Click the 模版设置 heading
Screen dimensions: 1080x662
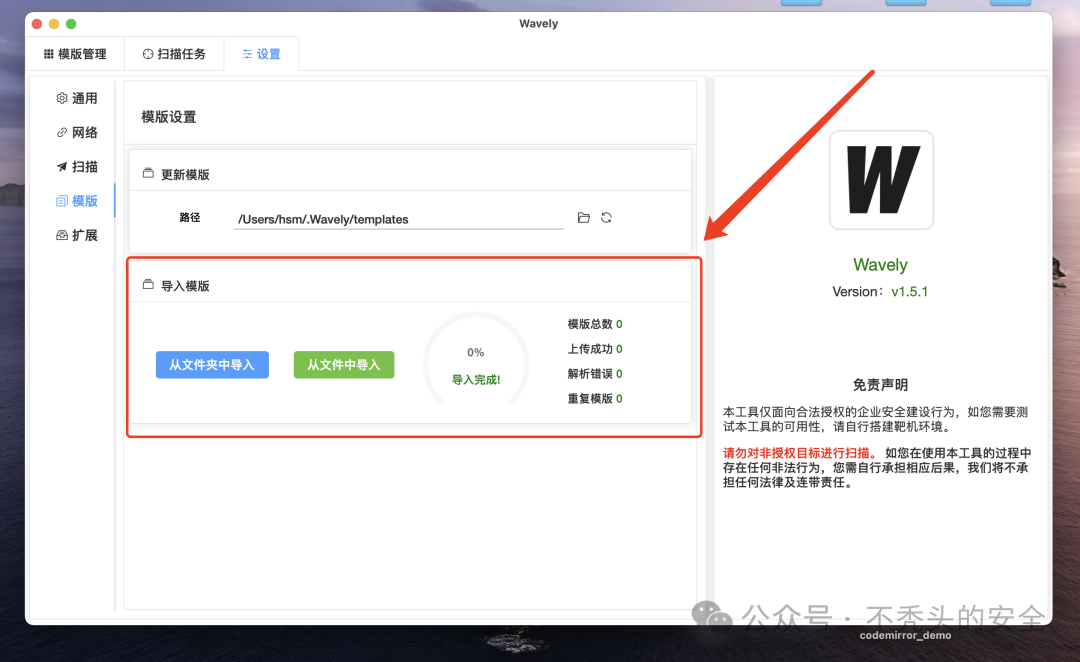click(x=169, y=117)
